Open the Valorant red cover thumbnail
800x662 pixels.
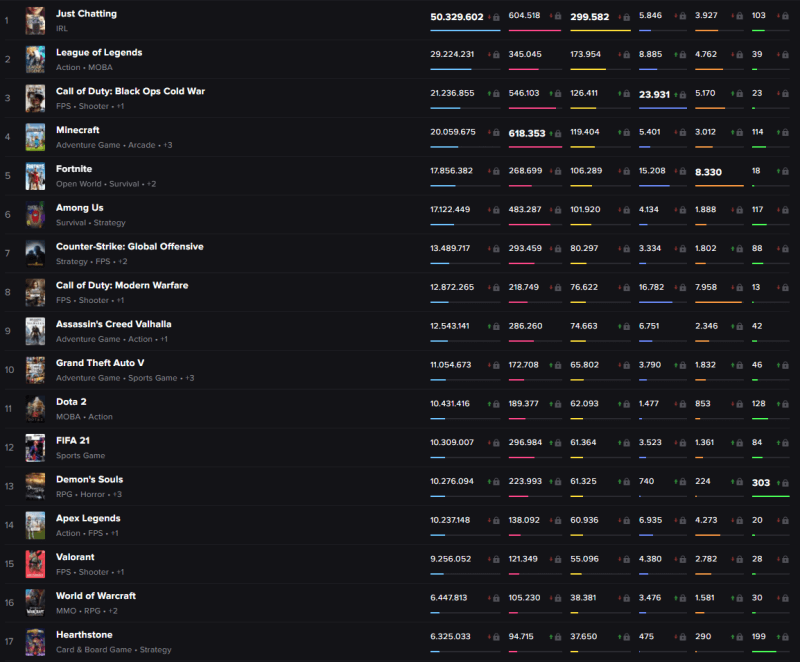[35, 564]
